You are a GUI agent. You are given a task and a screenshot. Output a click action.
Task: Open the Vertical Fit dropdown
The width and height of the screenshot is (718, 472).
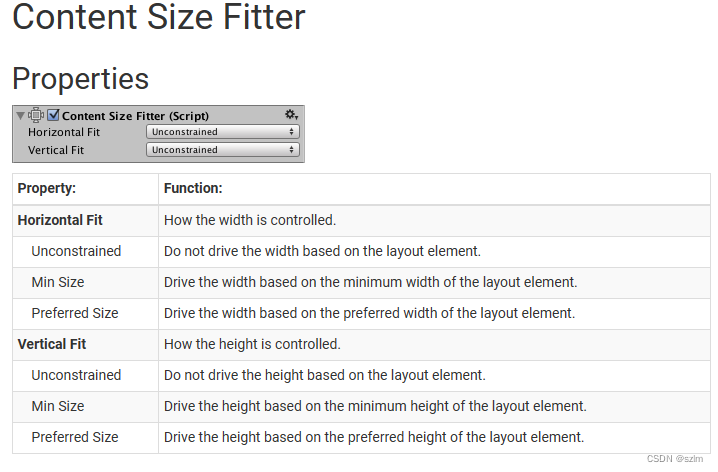(223, 150)
